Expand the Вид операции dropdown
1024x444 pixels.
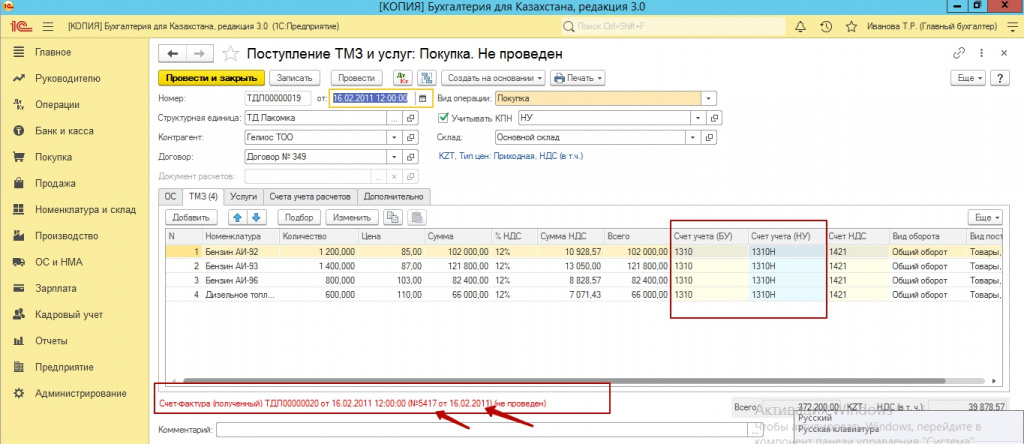pyautogui.click(x=709, y=99)
